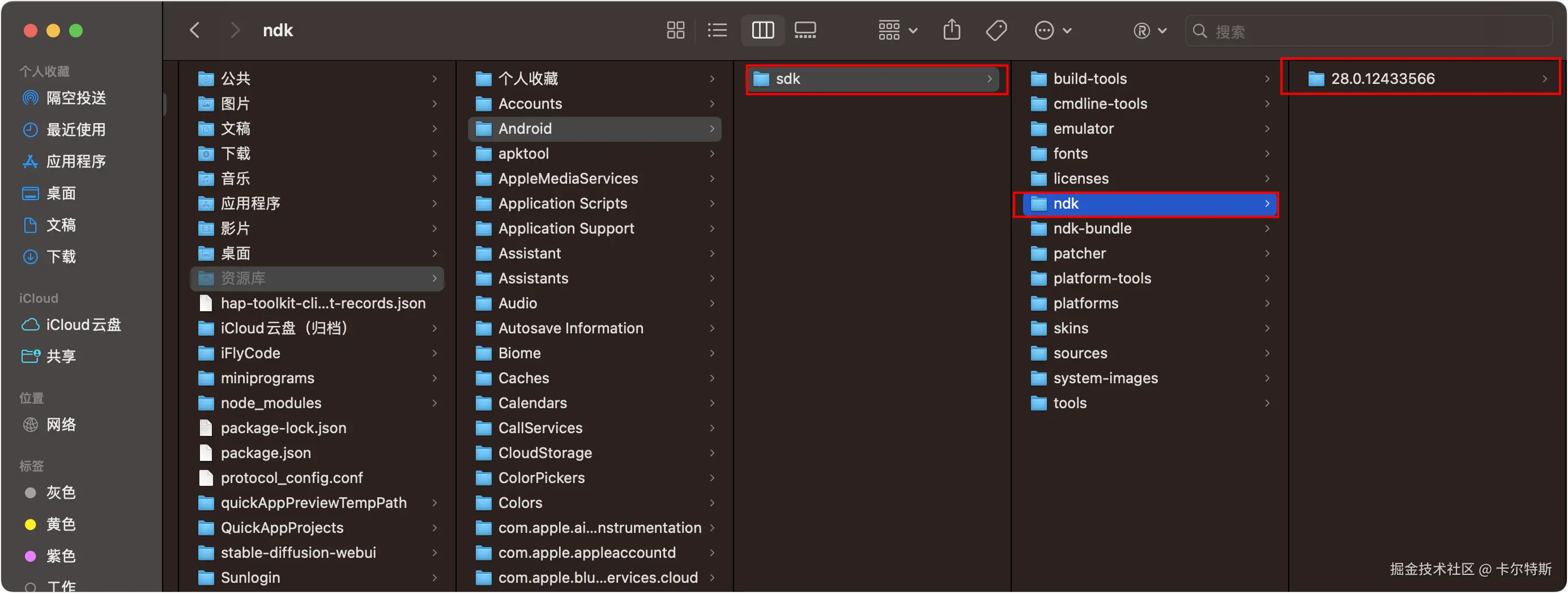Select the package-lock.json file

pos(317,429)
